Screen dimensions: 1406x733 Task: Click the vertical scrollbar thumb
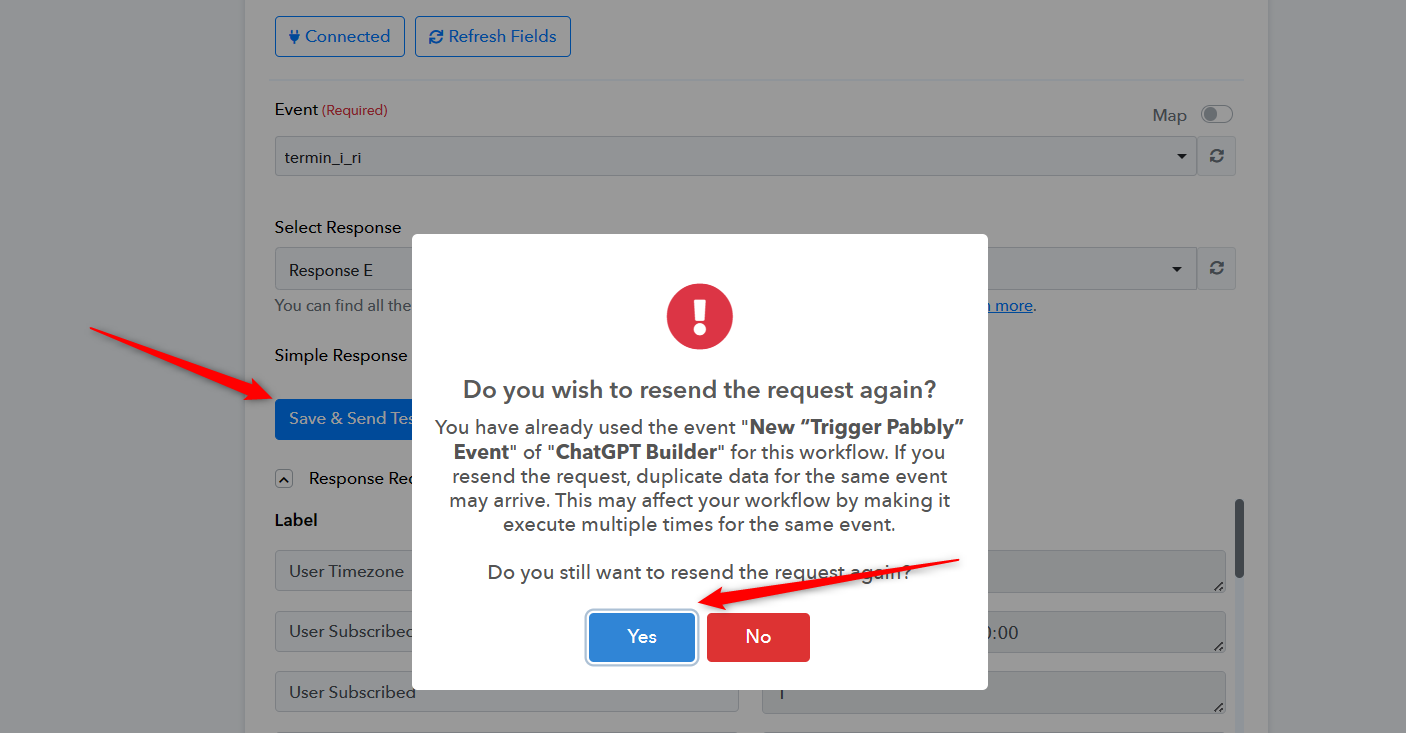coord(1239,537)
